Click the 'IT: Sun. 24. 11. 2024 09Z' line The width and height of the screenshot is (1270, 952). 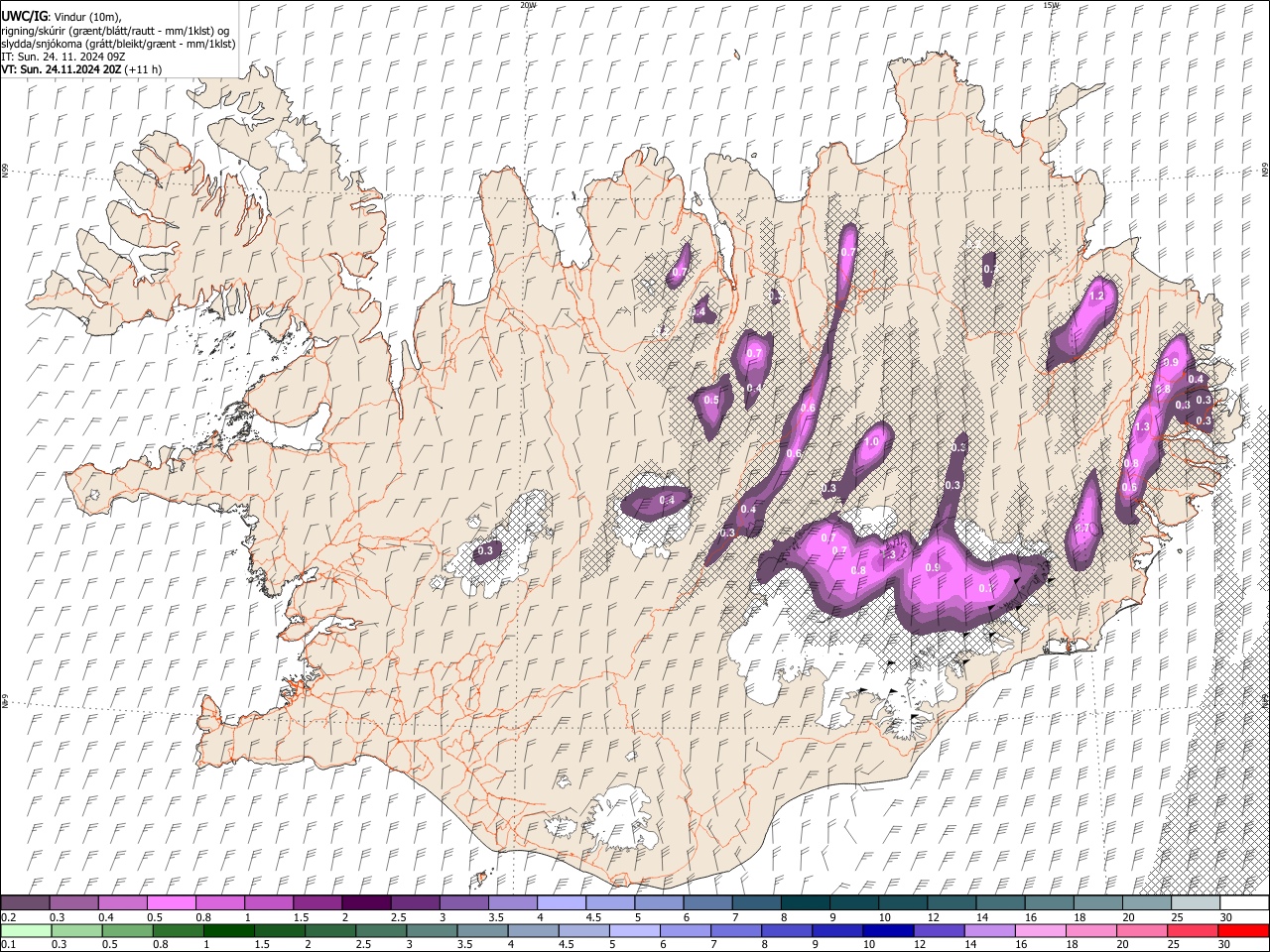pos(63,57)
